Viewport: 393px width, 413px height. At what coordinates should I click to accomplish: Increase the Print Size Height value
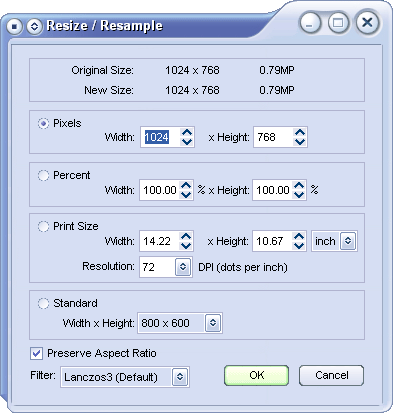click(x=299, y=236)
